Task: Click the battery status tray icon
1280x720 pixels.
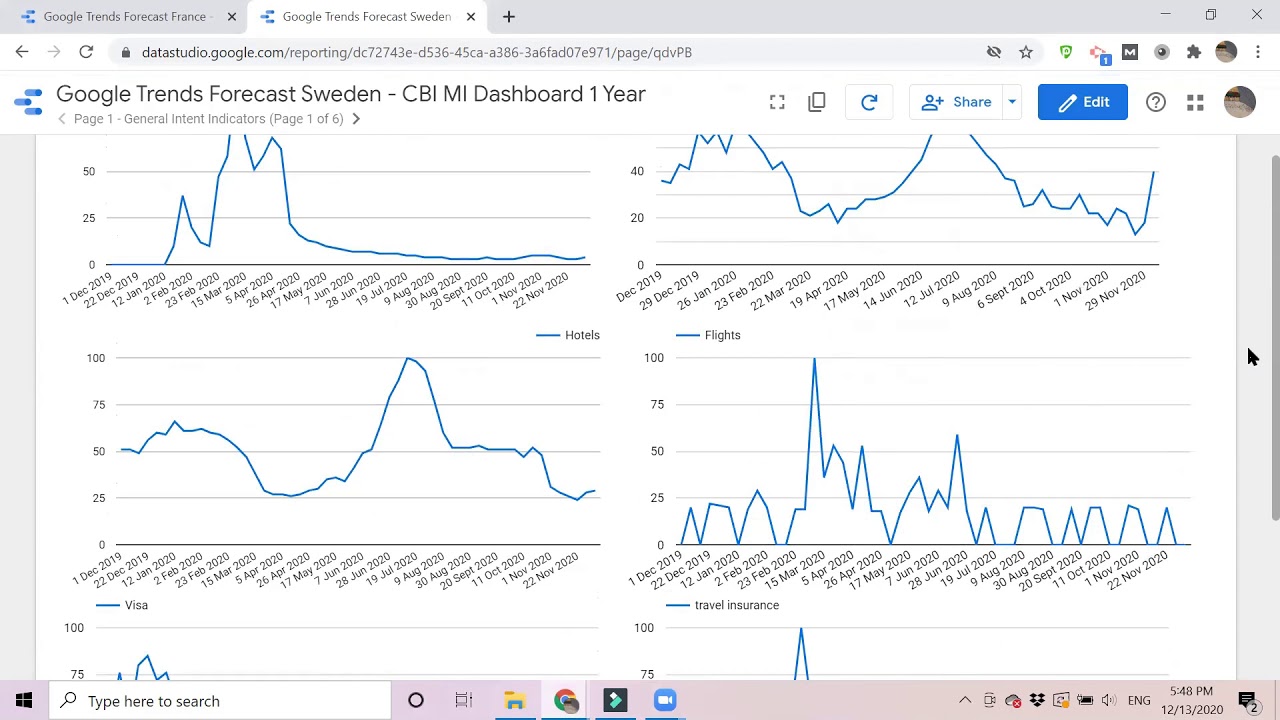Action: 1085,701
